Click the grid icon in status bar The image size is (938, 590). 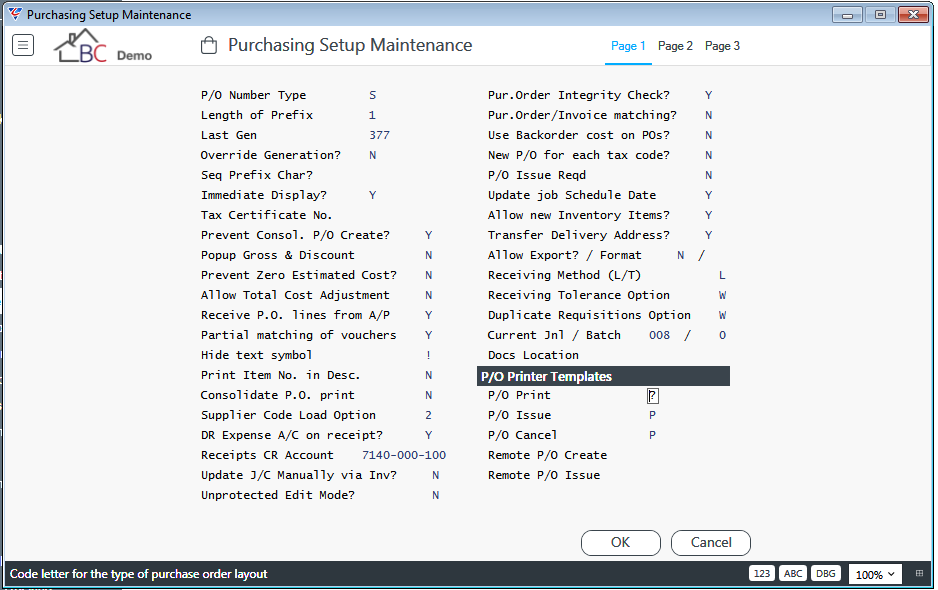[919, 573]
